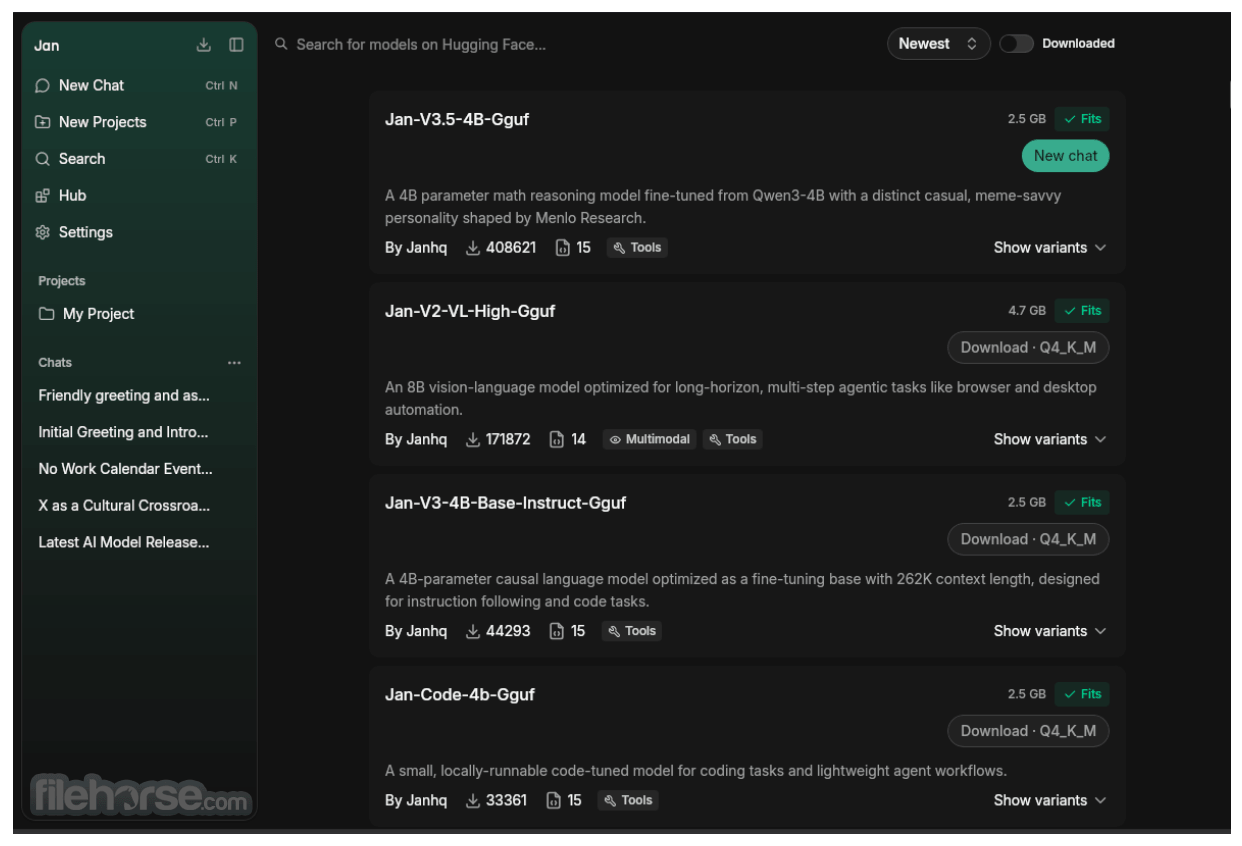Open Settings from the sidebar

tap(138, 232)
